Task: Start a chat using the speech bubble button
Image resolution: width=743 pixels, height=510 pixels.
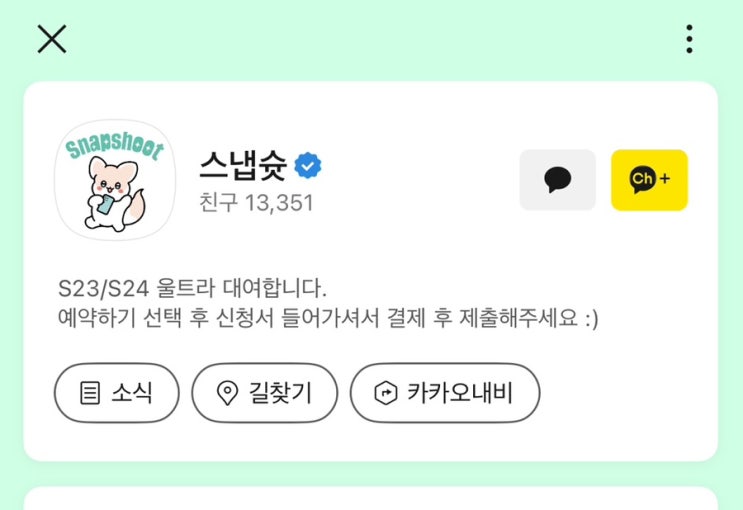Action: click(x=557, y=180)
